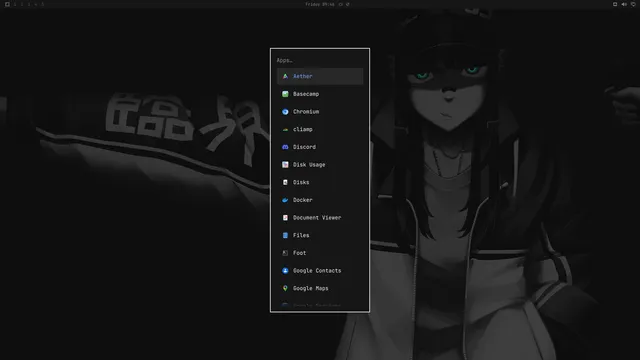Start Chromium using its blue icon

tap(285, 111)
